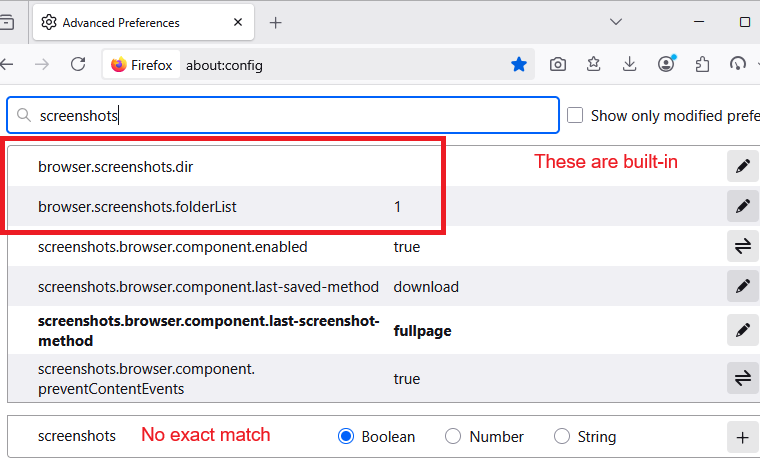The height and width of the screenshot is (467, 760).
Task: Open the downloads arrow icon
Action: (x=630, y=64)
